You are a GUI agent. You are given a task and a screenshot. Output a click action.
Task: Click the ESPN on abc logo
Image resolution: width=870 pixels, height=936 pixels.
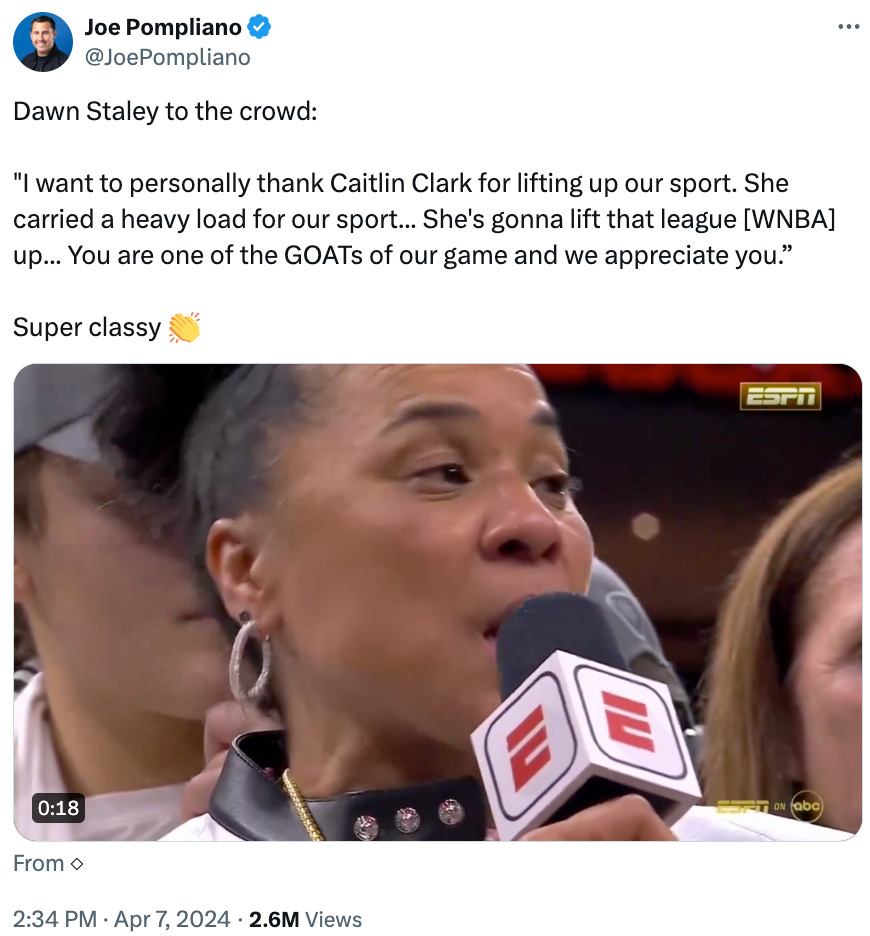point(769,806)
